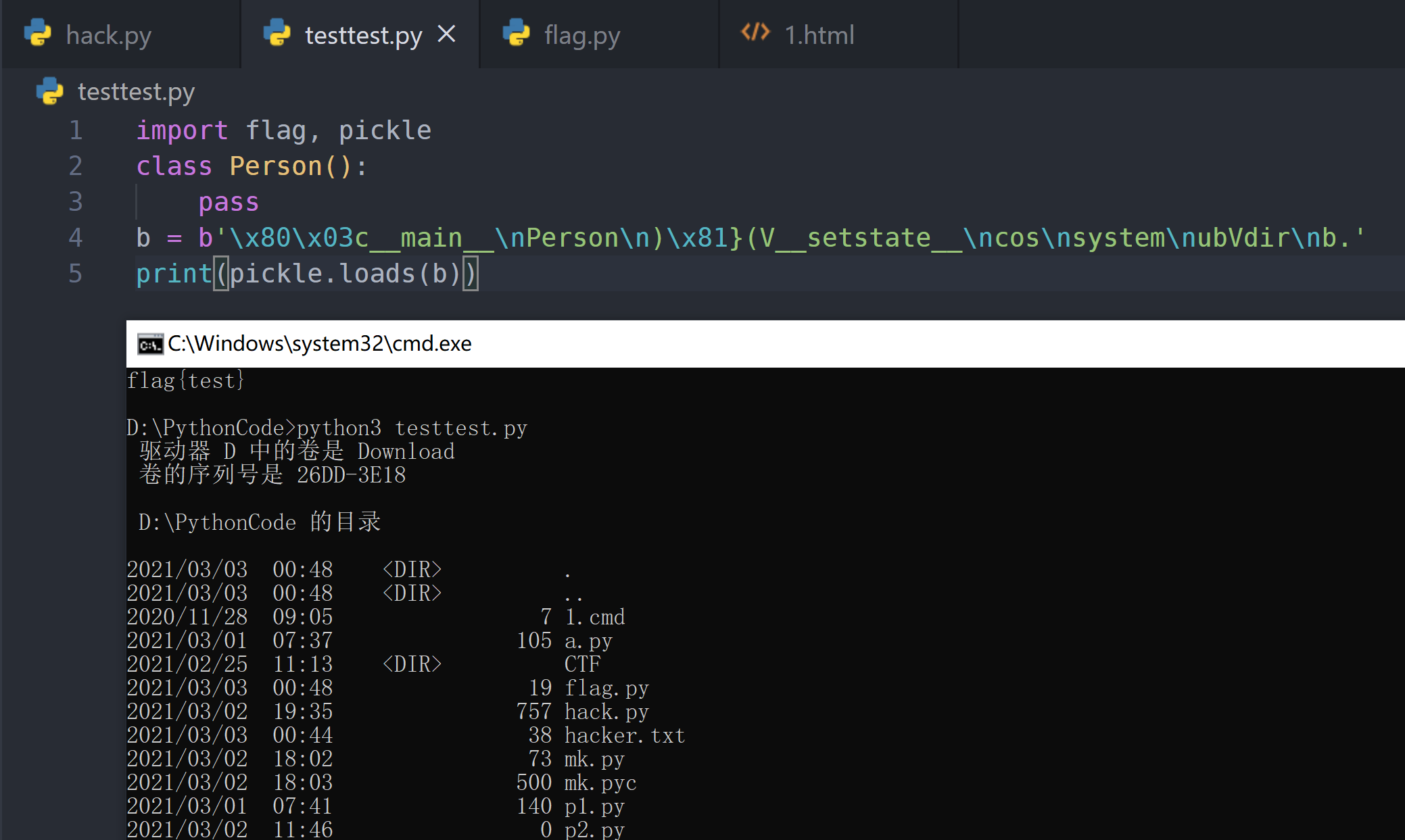Click the print call on line 5
This screenshot has height=840, width=1405.
pyautogui.click(x=174, y=274)
